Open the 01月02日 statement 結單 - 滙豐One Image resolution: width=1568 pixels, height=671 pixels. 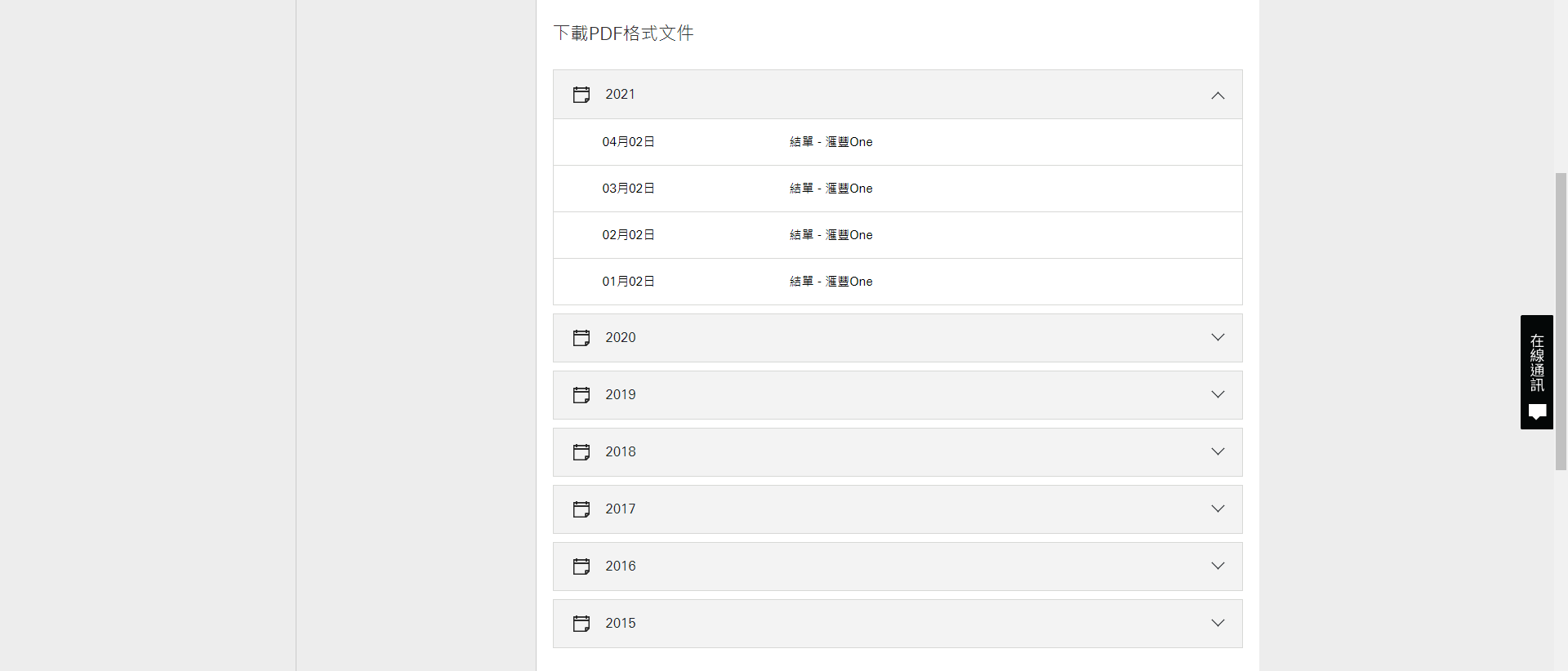(831, 282)
